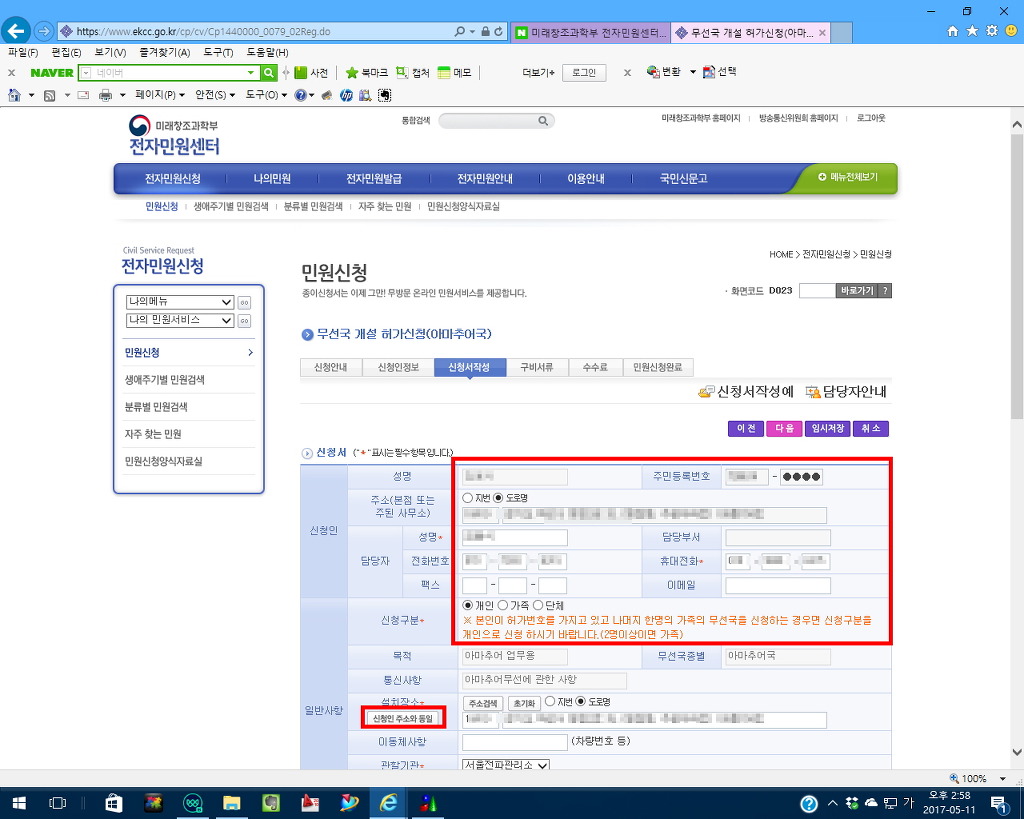Open the 즐겨찾기(A) menu
The image size is (1024, 819).
[165, 52]
